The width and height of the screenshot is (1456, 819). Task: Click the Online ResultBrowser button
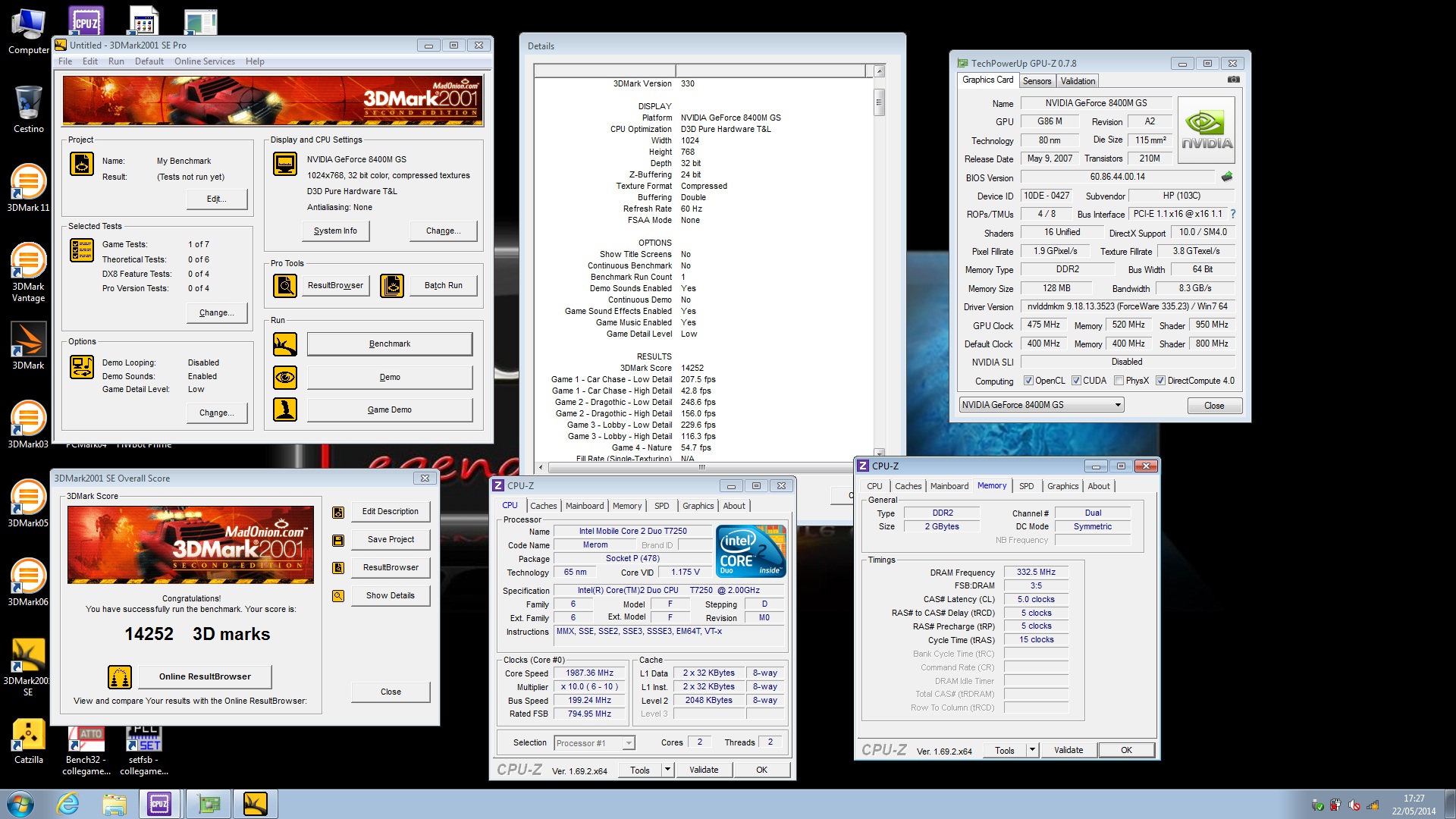pyautogui.click(x=205, y=676)
